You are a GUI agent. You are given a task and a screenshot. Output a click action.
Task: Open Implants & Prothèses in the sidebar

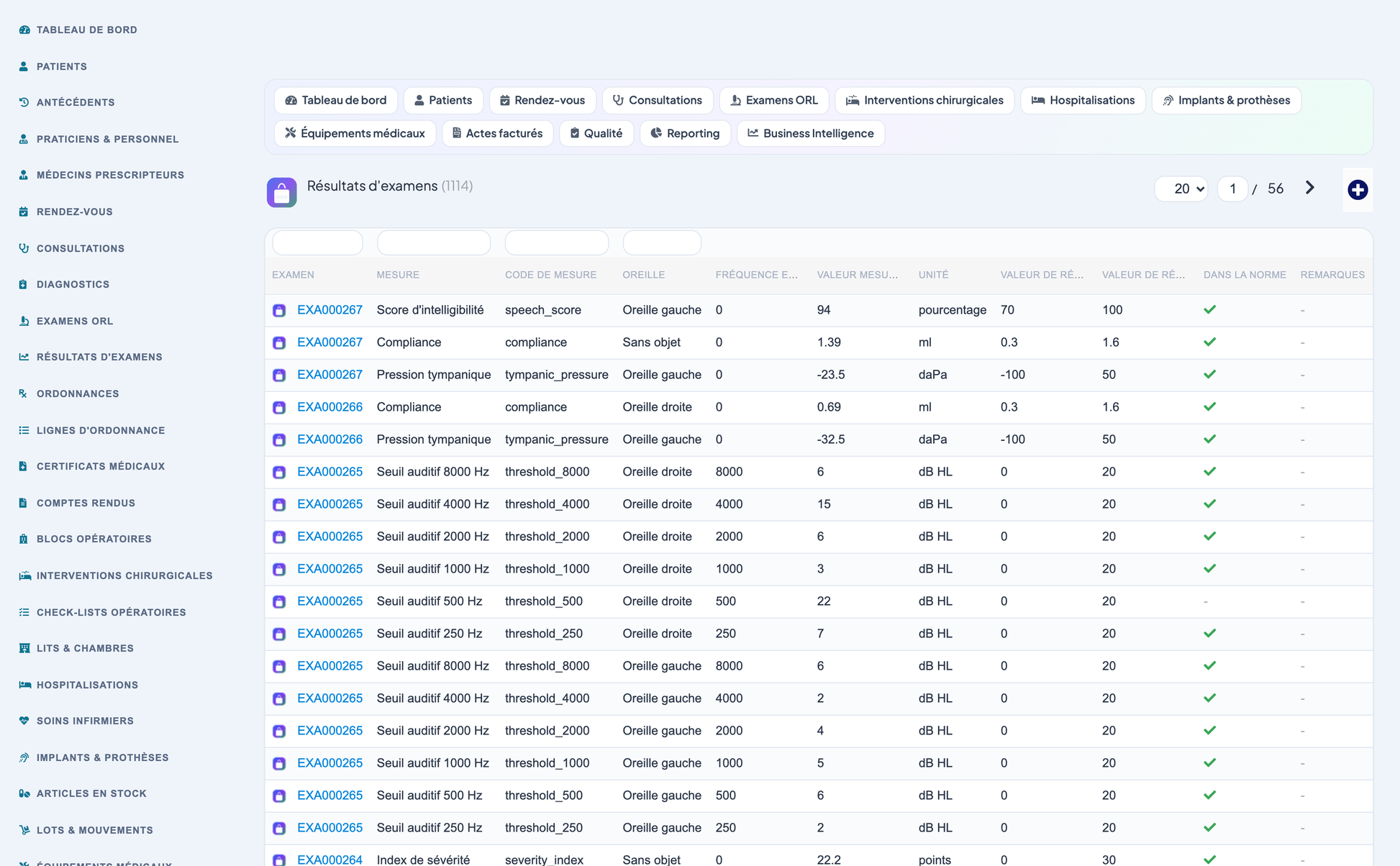click(x=94, y=757)
